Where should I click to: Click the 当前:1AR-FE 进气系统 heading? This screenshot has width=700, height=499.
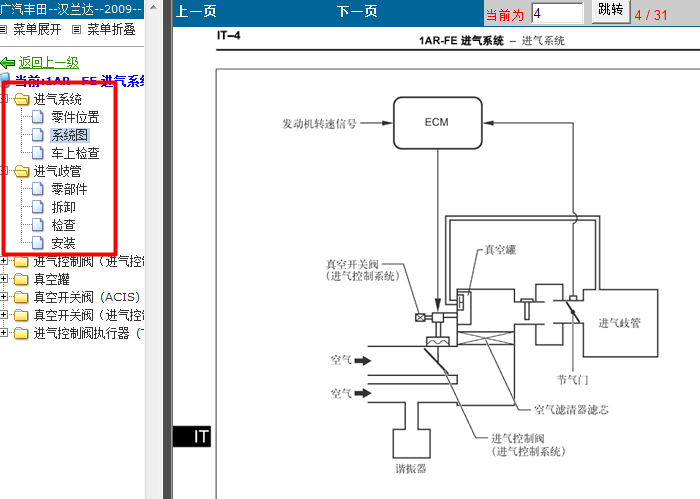(79, 81)
